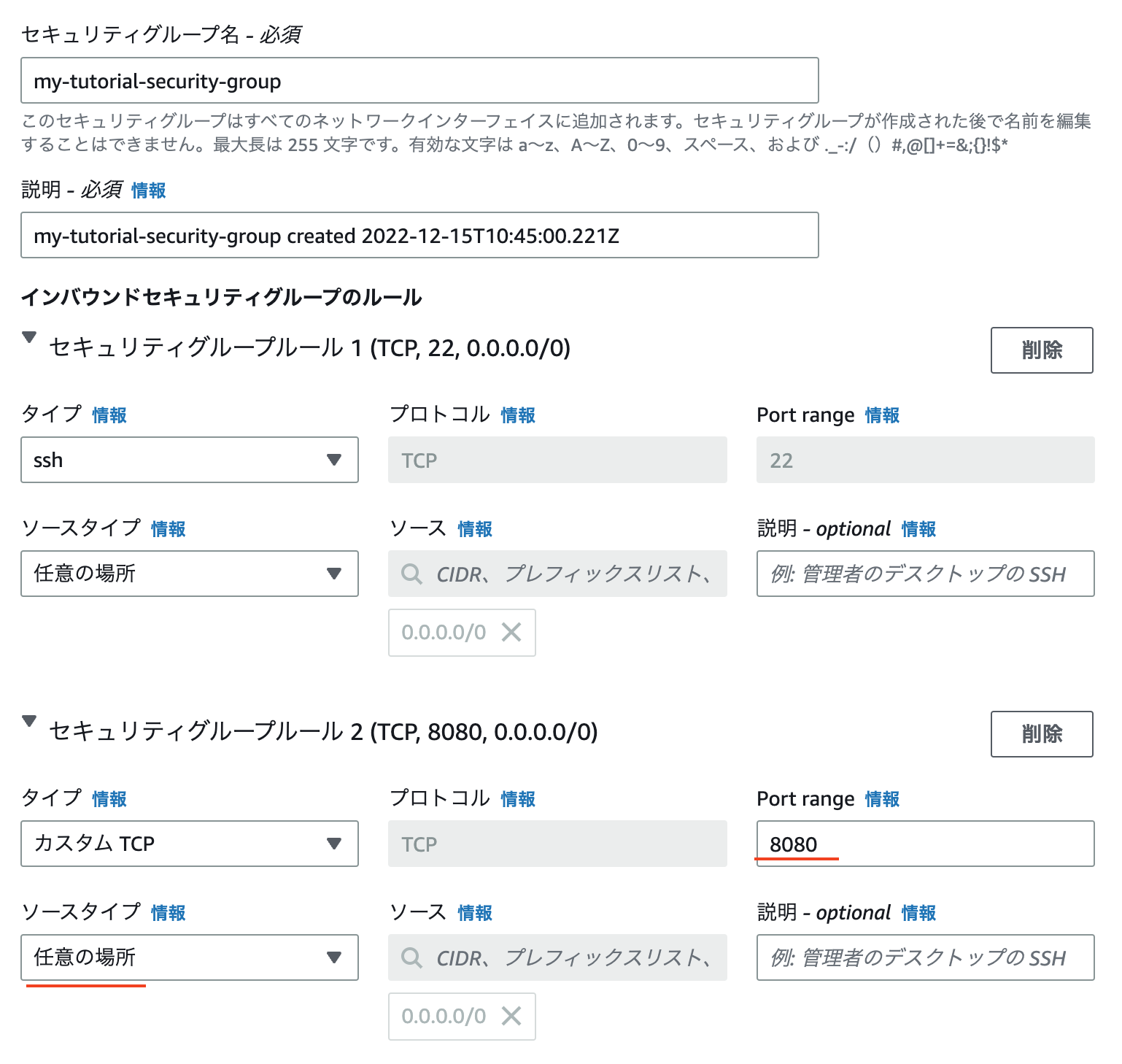The image size is (1122, 1064).
Task: Open the カスタム TCP type dropdown
Action: point(190,844)
